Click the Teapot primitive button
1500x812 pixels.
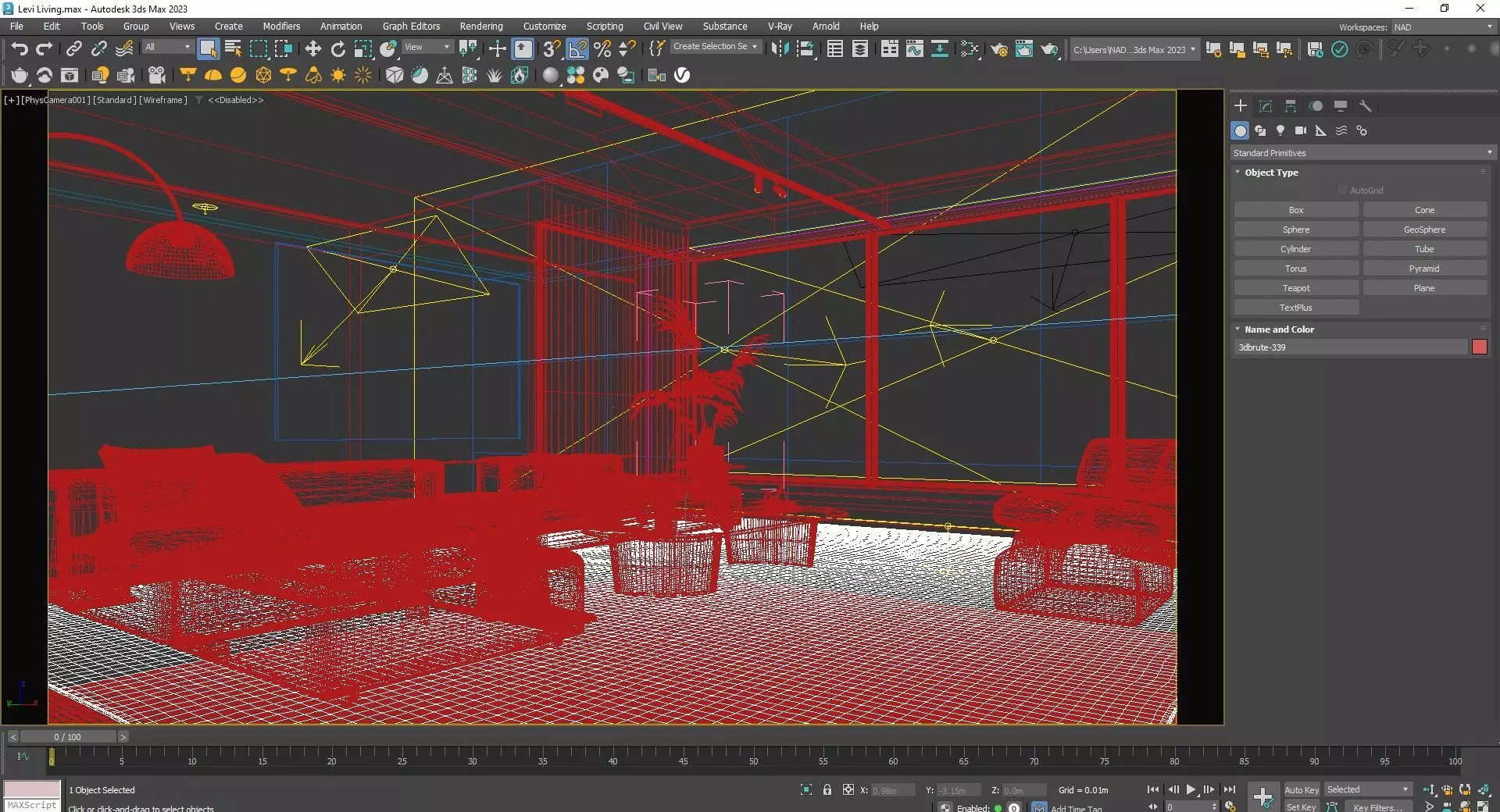1296,288
